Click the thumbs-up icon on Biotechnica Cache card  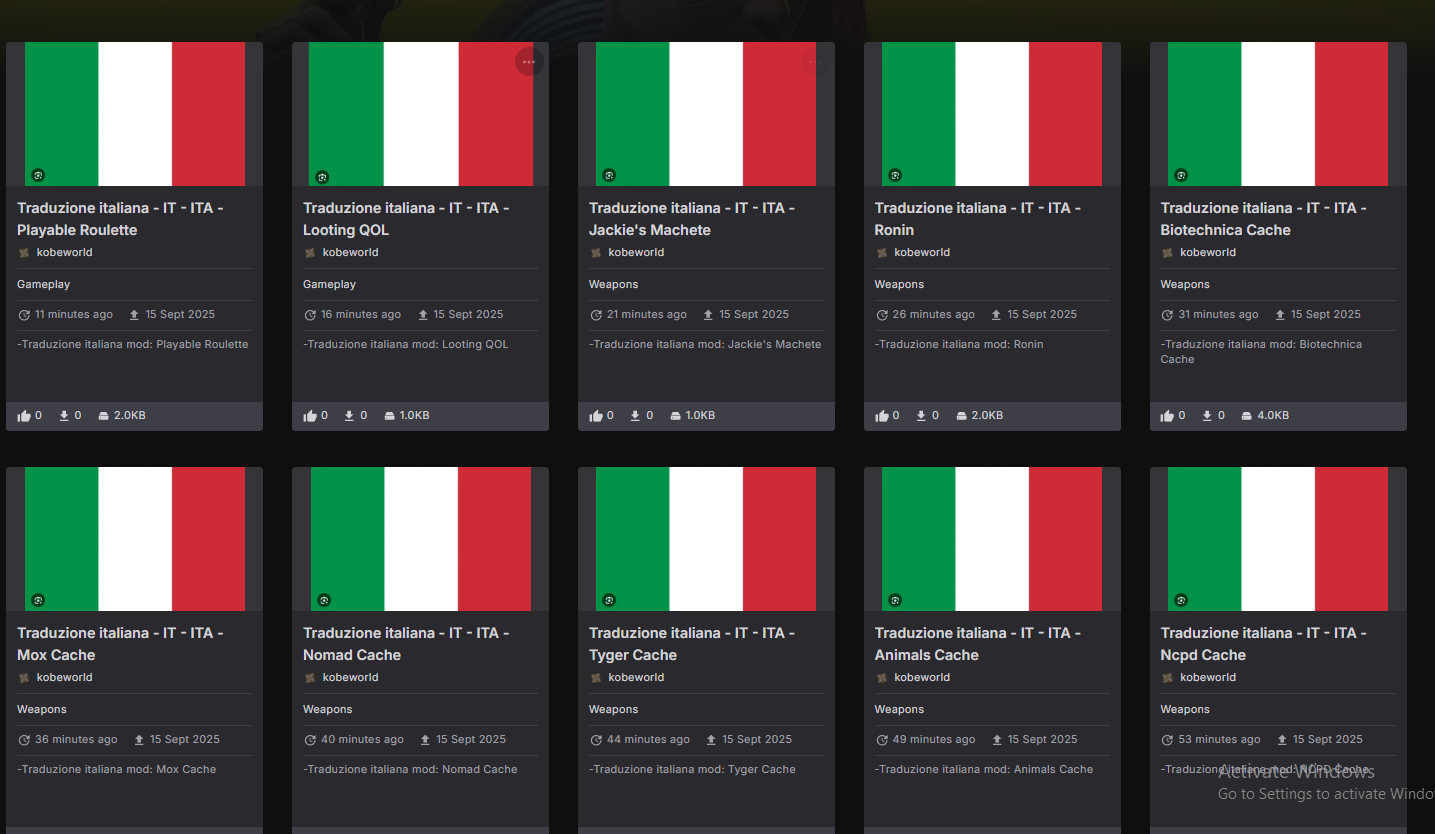pos(1168,416)
